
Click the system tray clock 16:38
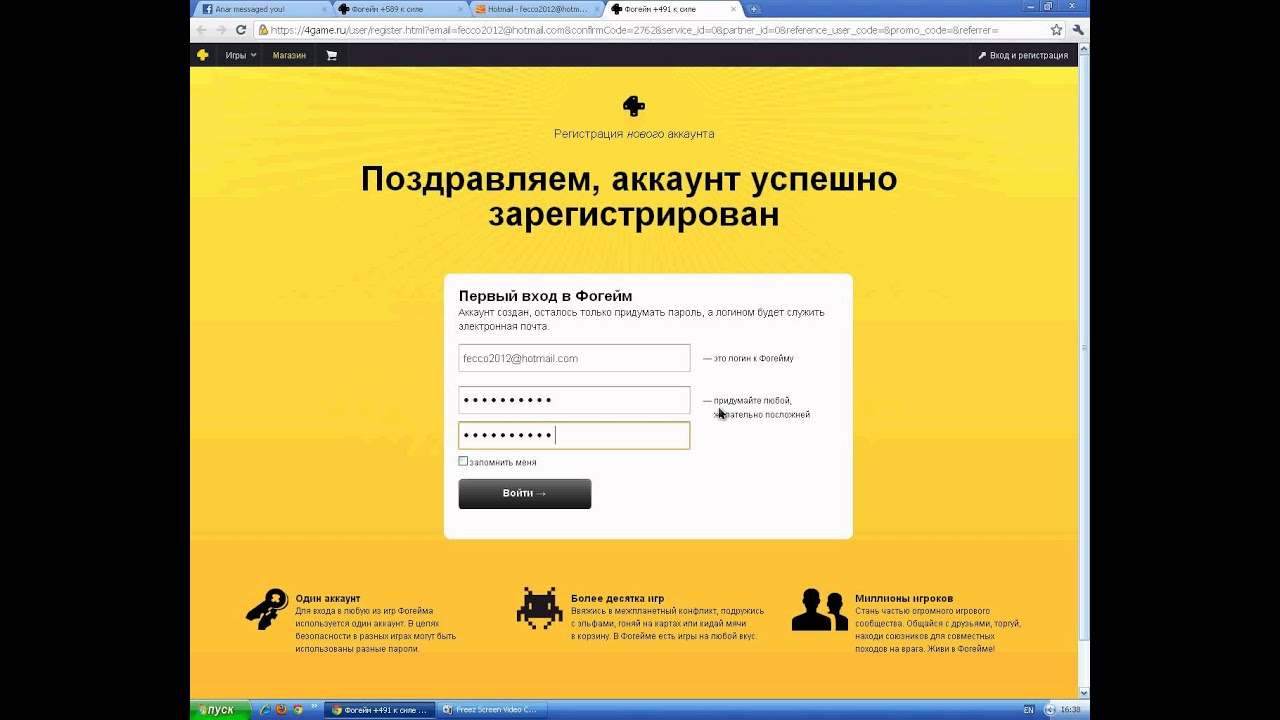(x=1070, y=709)
